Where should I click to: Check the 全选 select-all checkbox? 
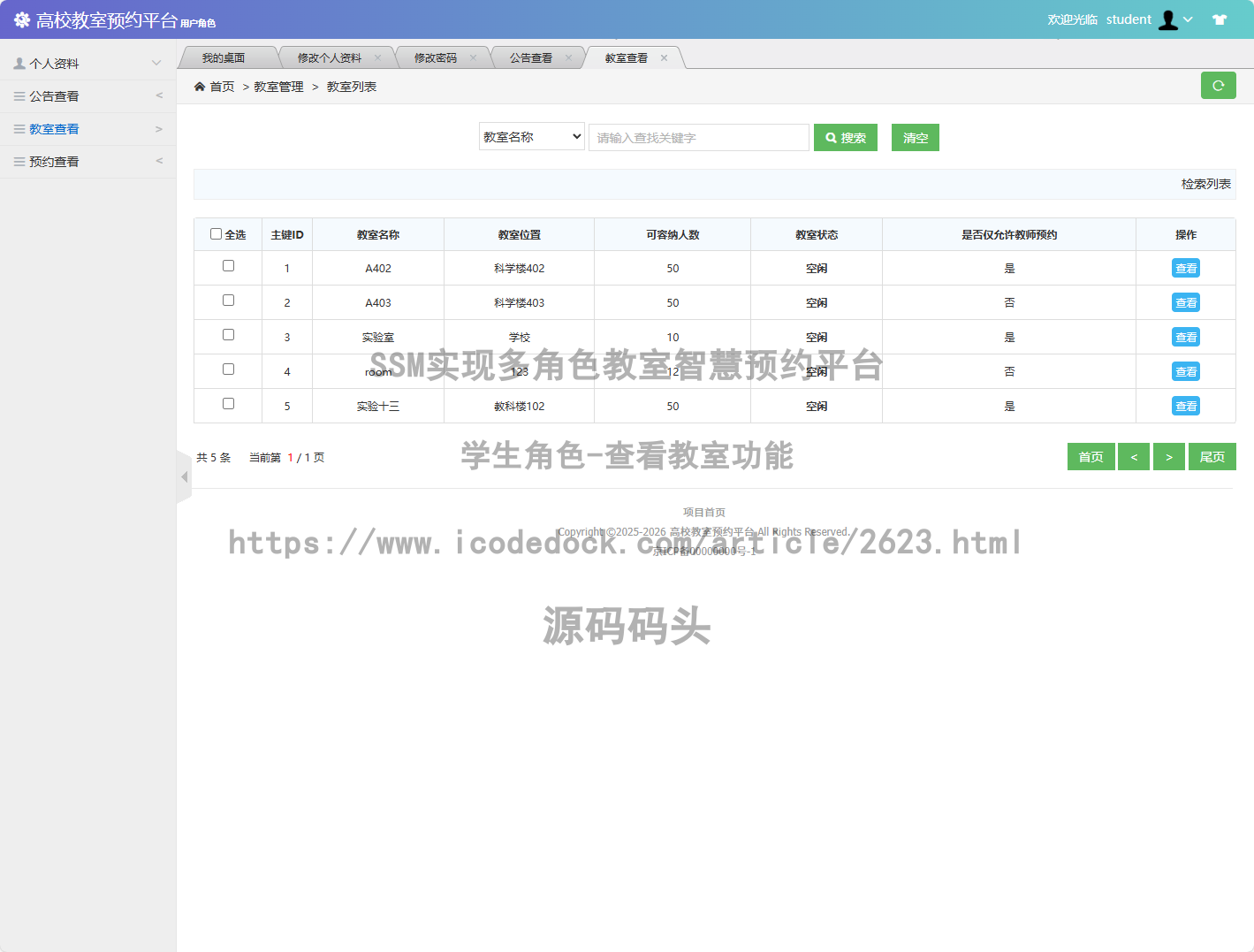(216, 234)
